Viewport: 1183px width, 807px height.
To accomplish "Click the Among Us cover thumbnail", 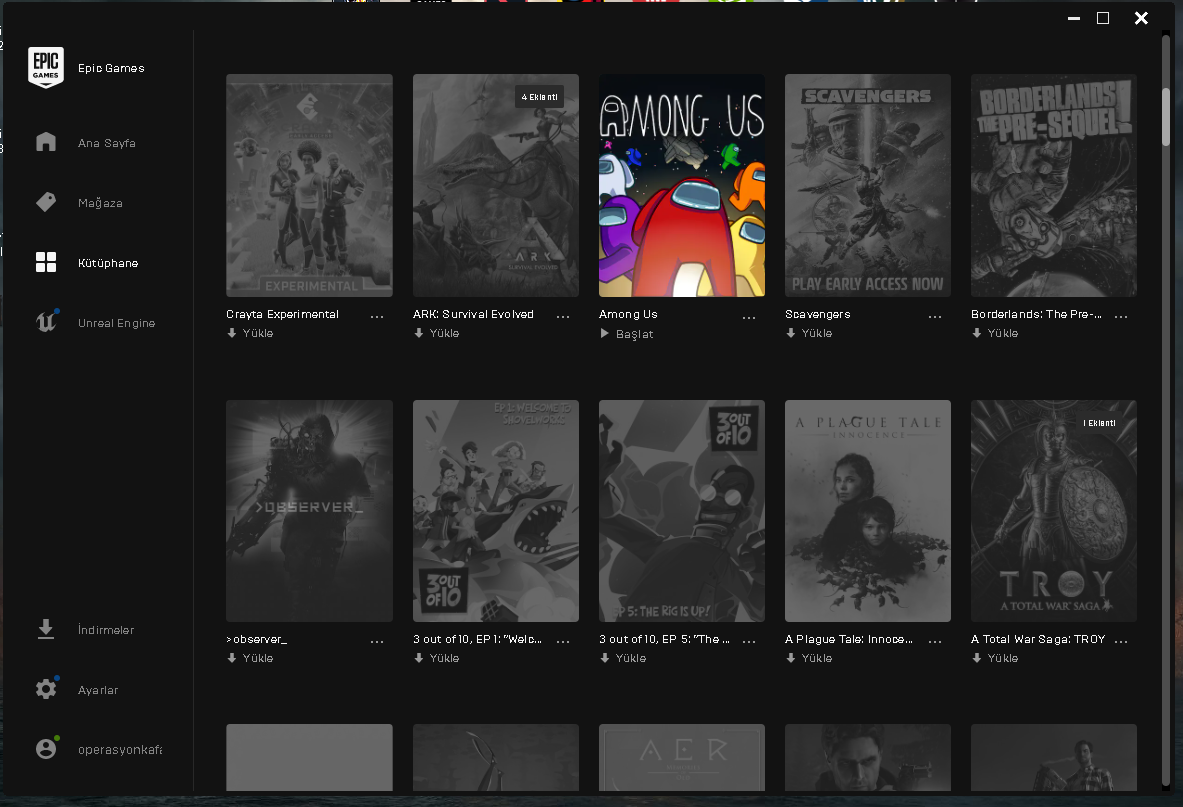I will pyautogui.click(x=682, y=186).
